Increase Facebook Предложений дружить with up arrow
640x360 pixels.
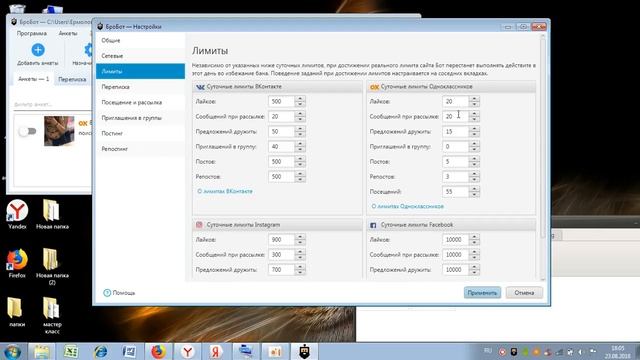(474, 267)
